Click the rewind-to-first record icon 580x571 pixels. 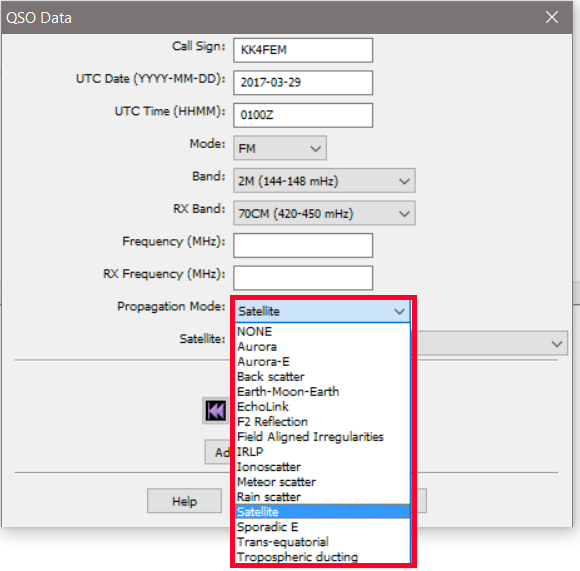point(216,411)
